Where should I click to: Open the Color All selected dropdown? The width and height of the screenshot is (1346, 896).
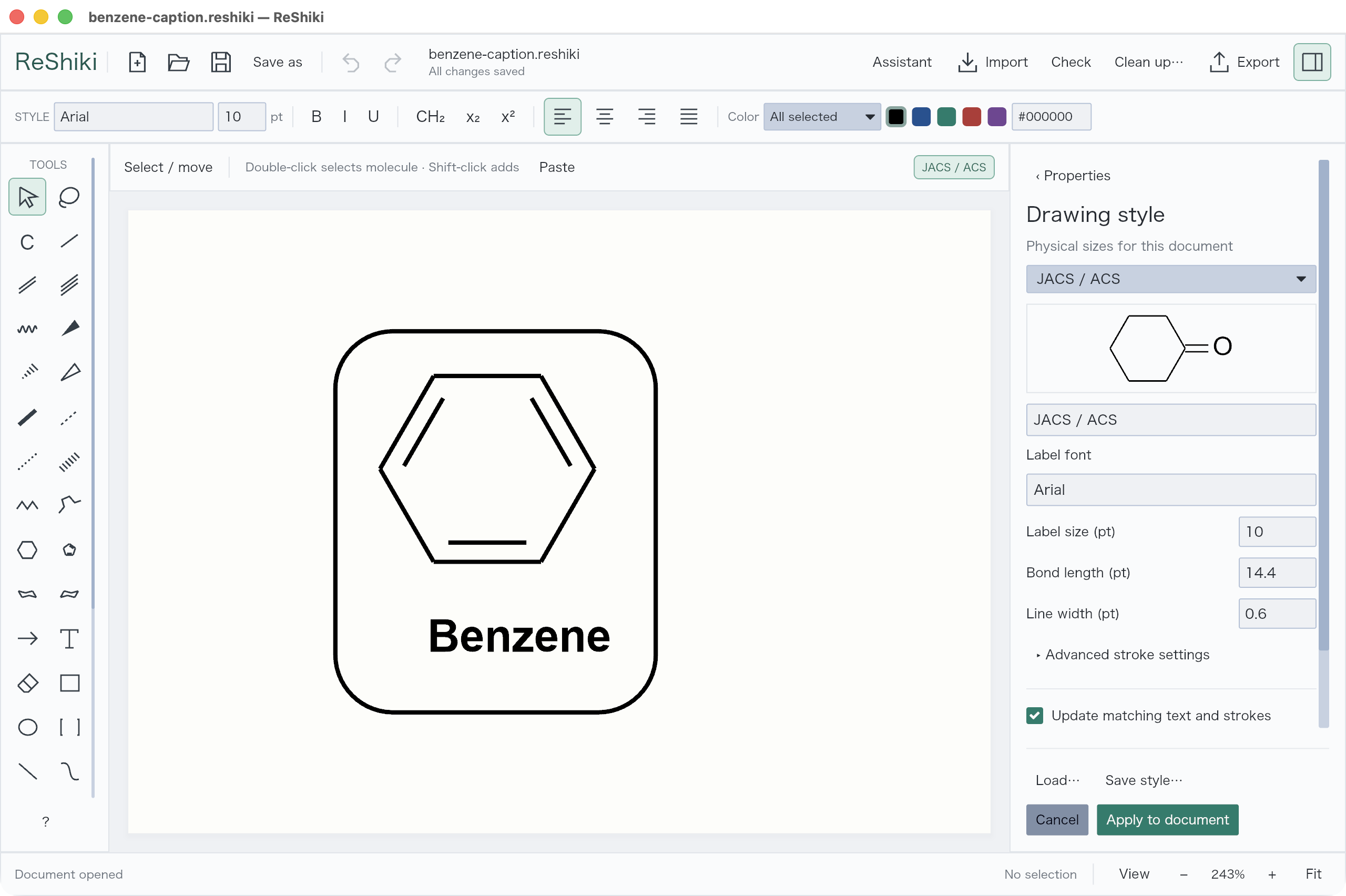822,117
